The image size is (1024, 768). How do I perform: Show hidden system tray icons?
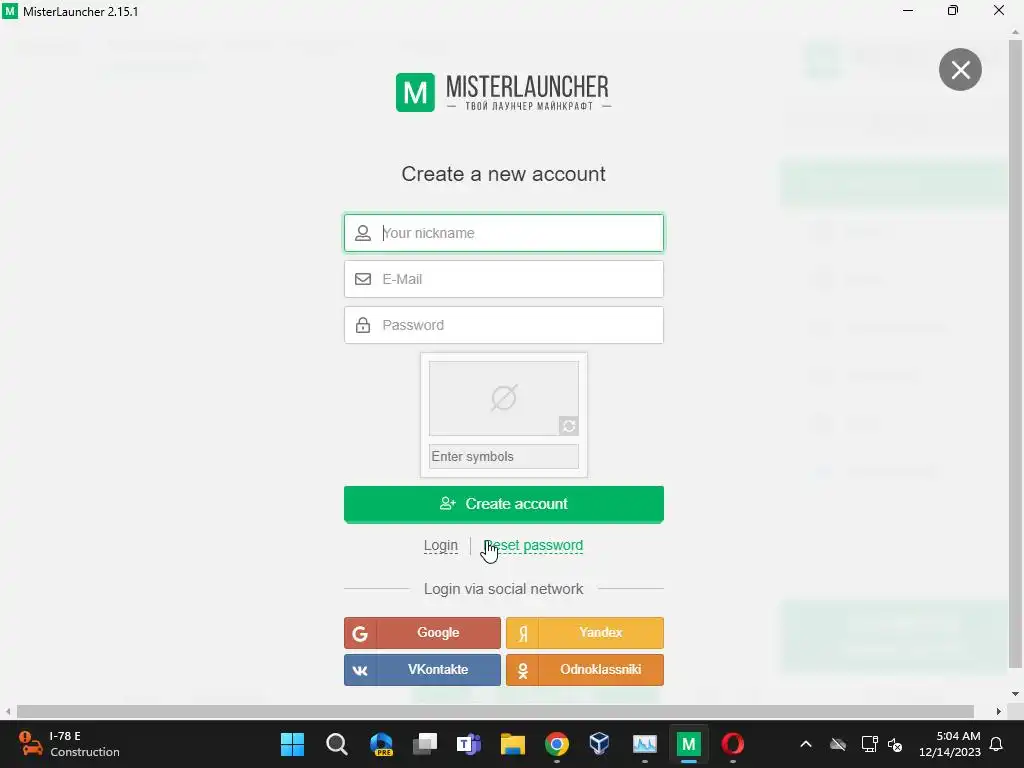point(806,744)
